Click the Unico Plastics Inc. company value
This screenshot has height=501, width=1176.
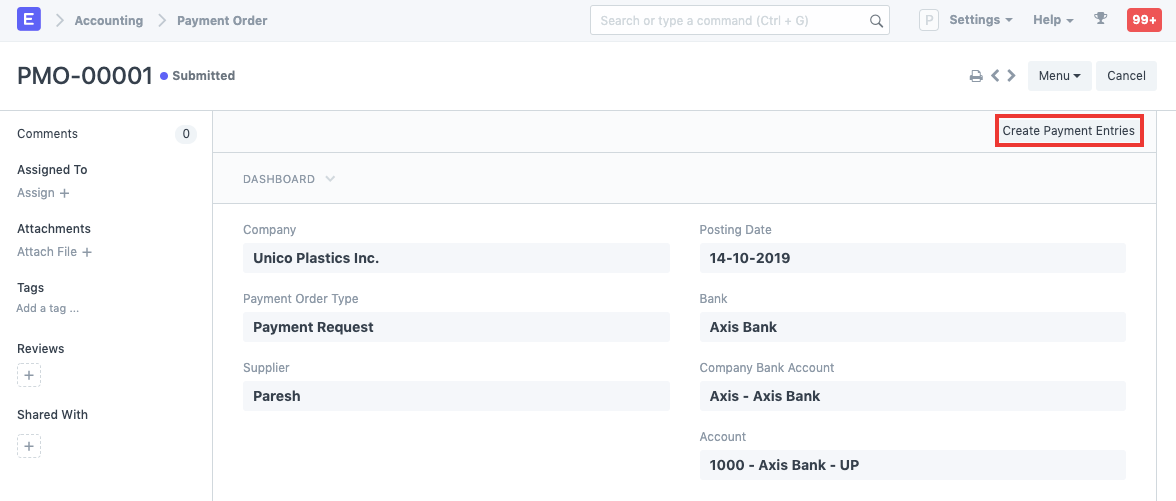click(456, 258)
